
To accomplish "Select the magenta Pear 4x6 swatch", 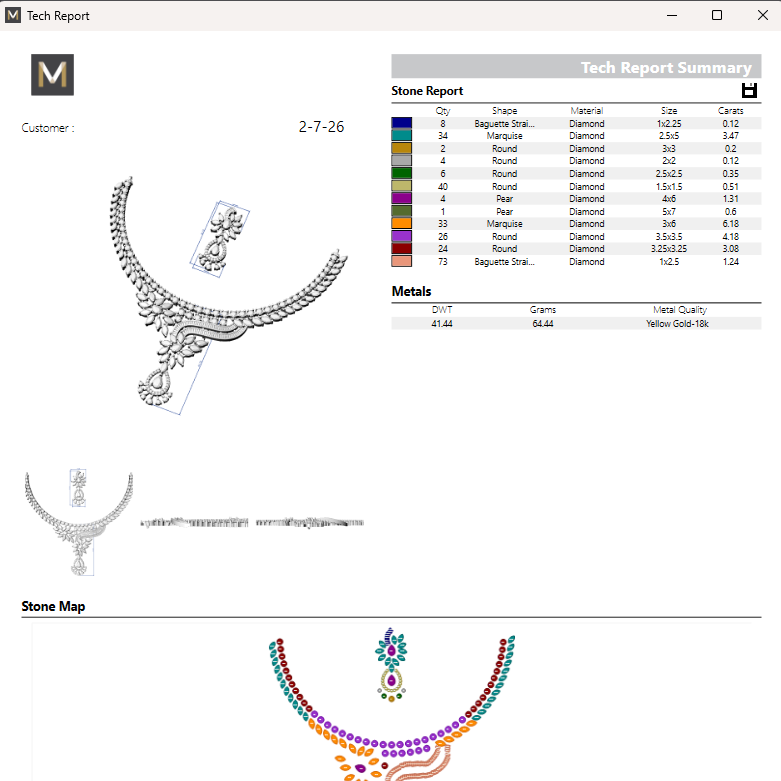I will pyautogui.click(x=401, y=199).
